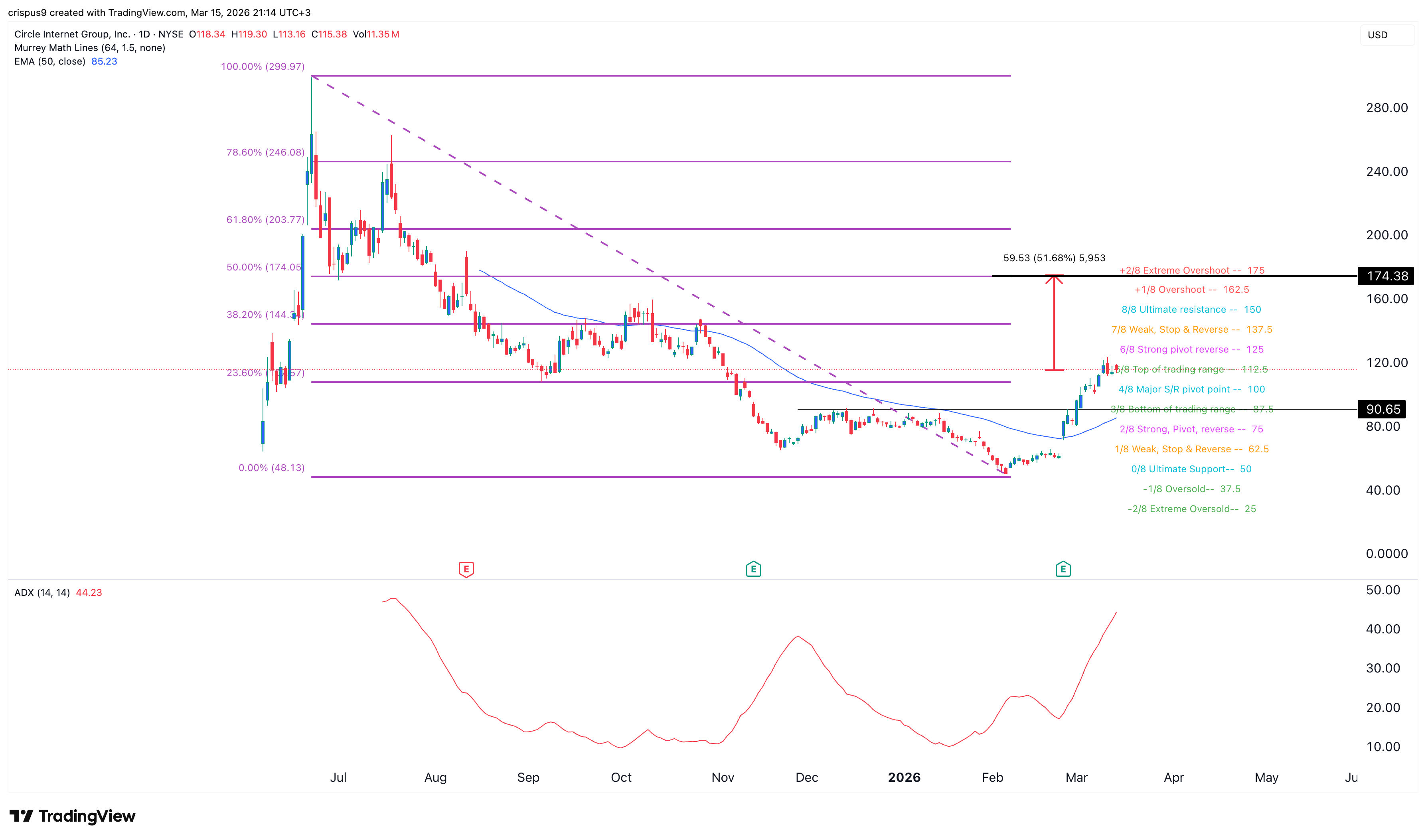Click the red earnings E marker near August

click(x=466, y=569)
